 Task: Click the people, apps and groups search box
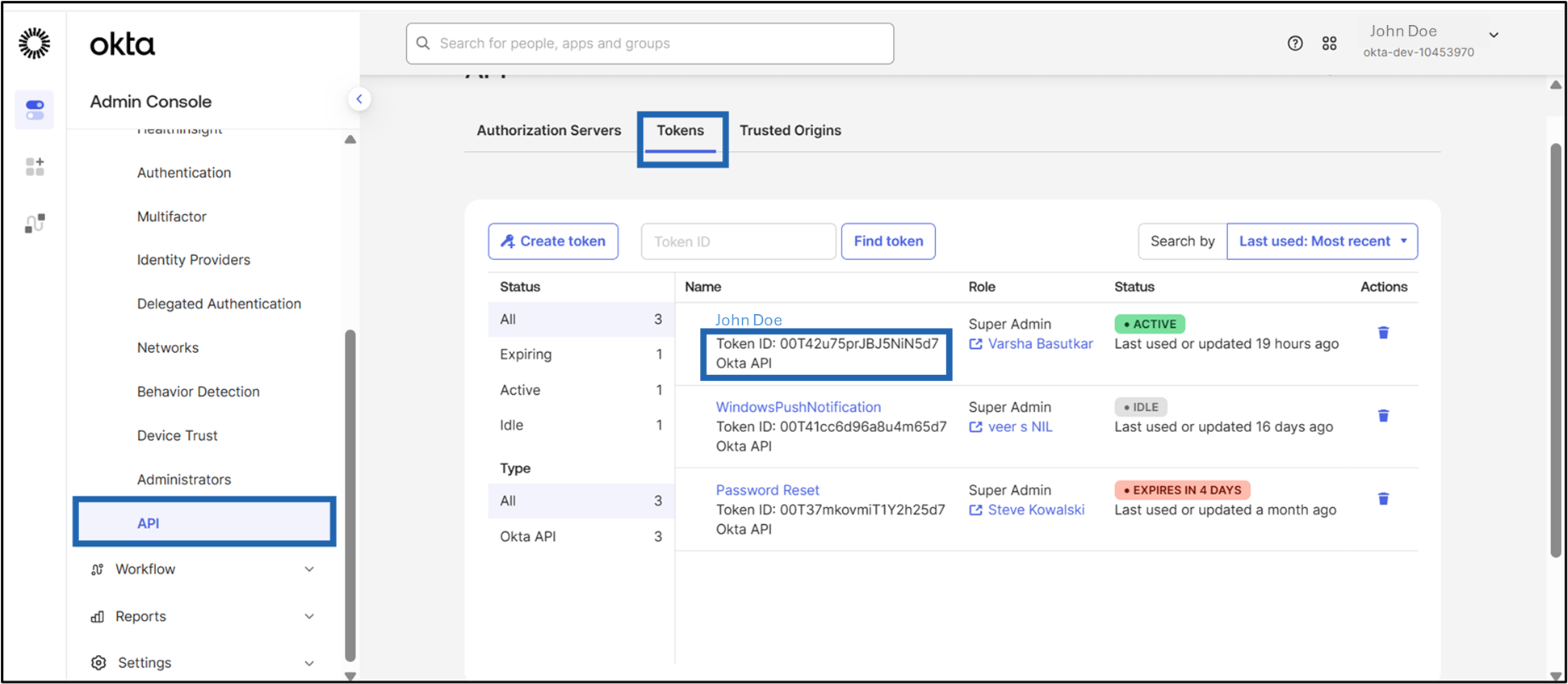pyautogui.click(x=650, y=44)
